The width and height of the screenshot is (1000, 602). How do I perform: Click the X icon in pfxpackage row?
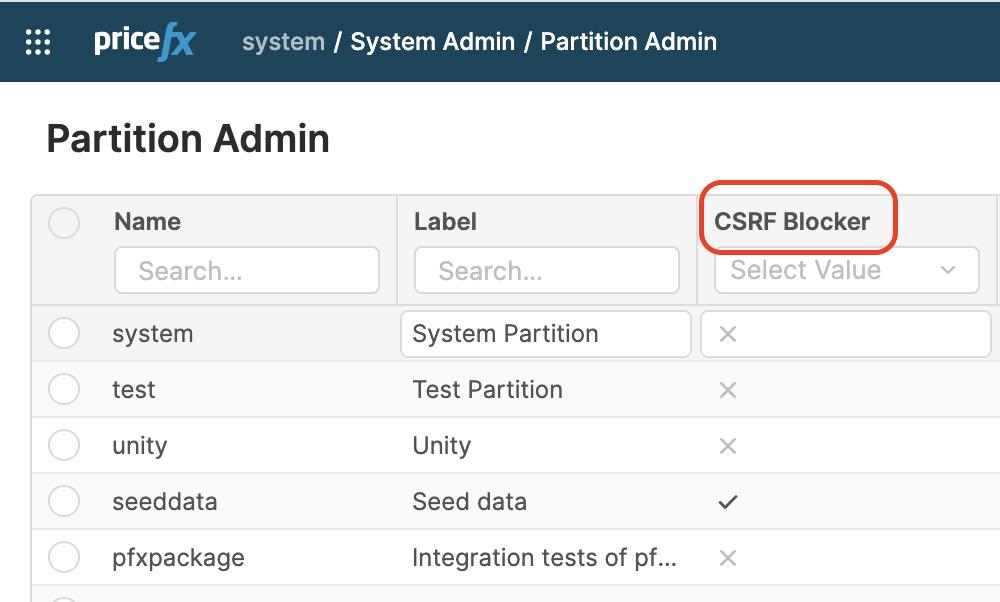pos(728,558)
